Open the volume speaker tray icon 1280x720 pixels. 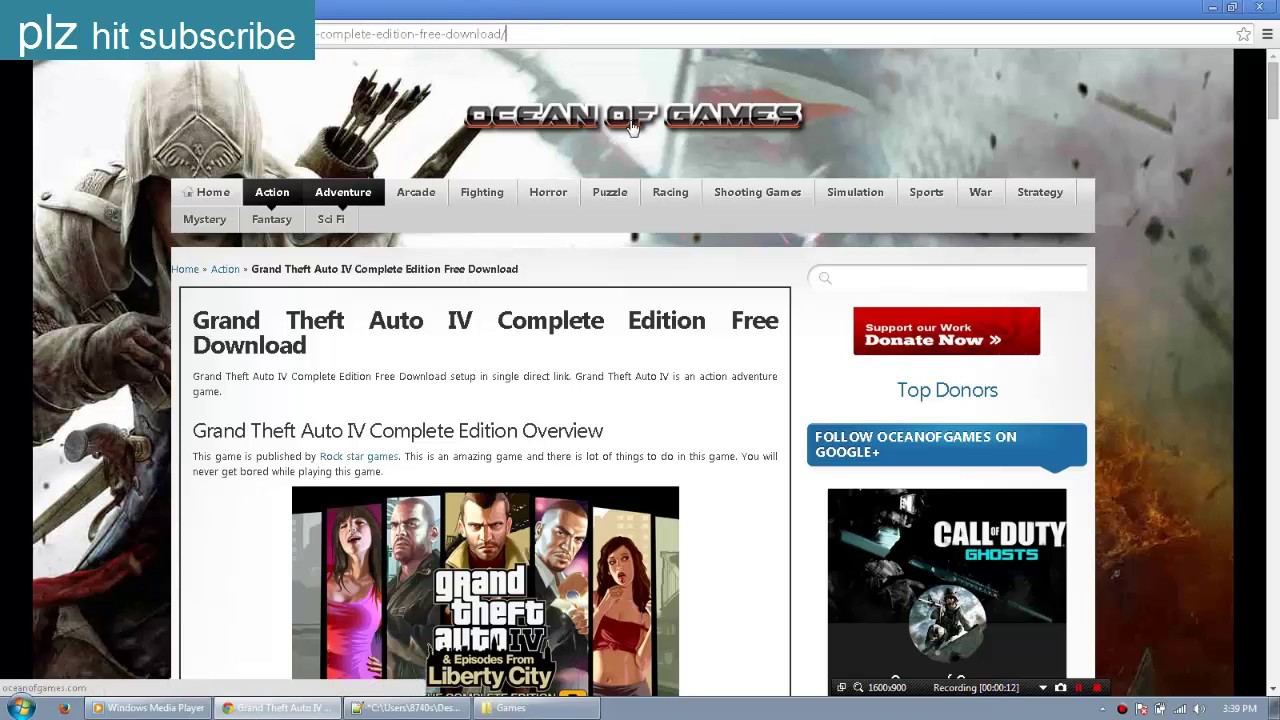coord(1199,709)
